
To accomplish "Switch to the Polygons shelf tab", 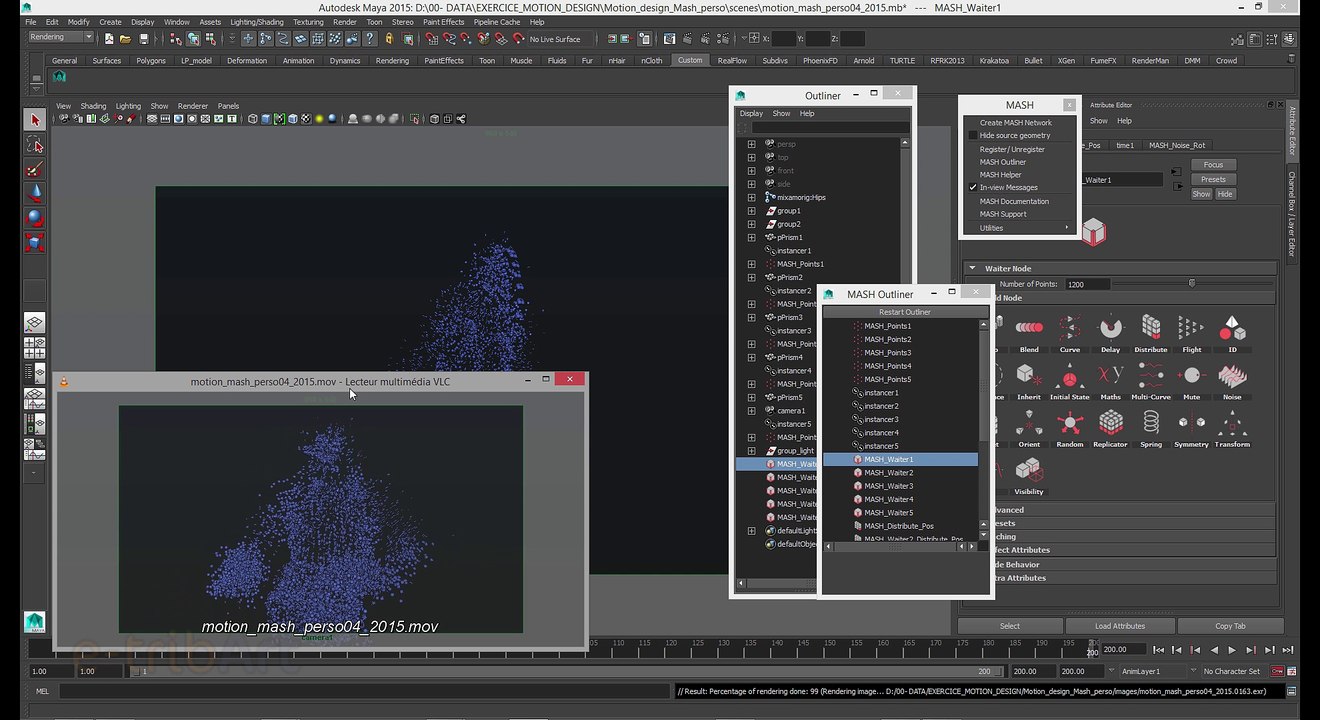I will click(x=151, y=60).
